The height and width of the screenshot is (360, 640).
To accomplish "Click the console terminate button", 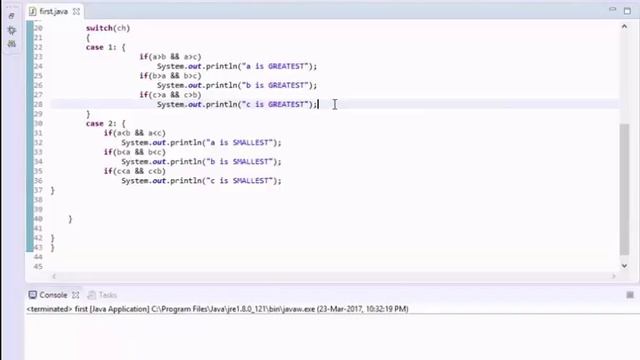I will [x=630, y=295].
